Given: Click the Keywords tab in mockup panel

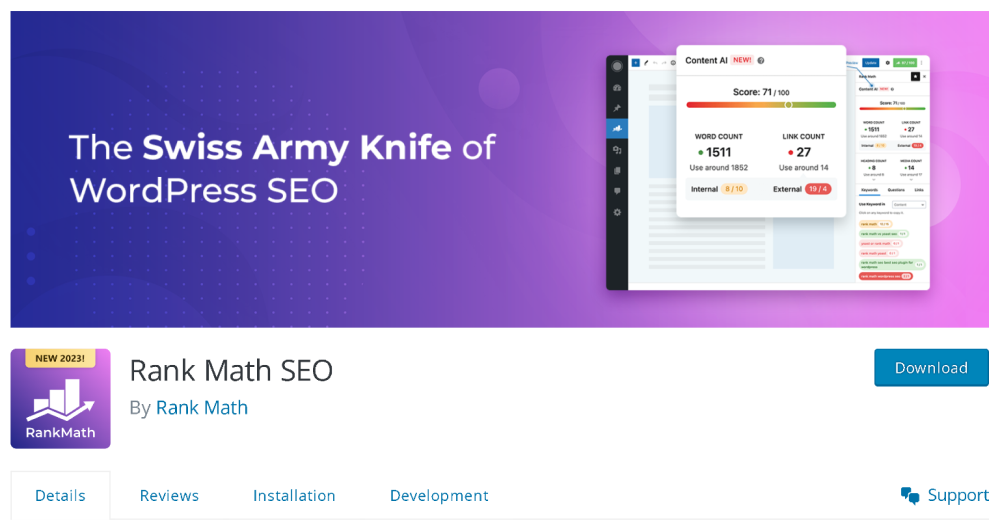Looking at the screenshot, I should tap(869, 190).
